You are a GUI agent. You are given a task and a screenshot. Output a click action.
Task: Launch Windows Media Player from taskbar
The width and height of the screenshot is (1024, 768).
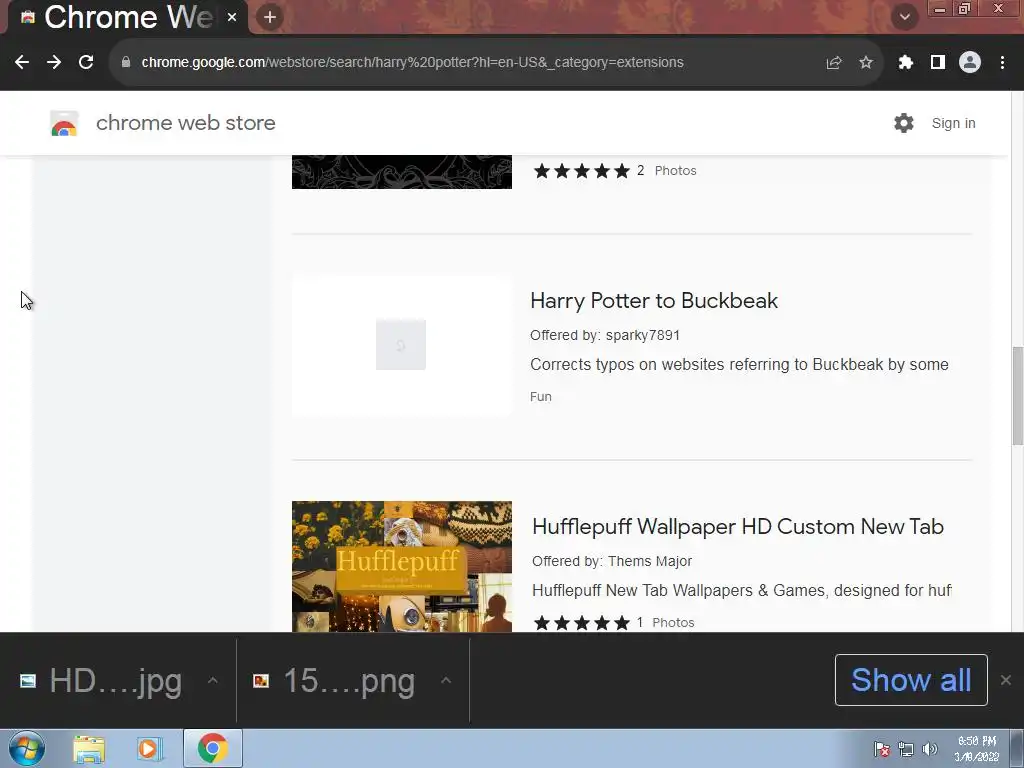pos(150,748)
